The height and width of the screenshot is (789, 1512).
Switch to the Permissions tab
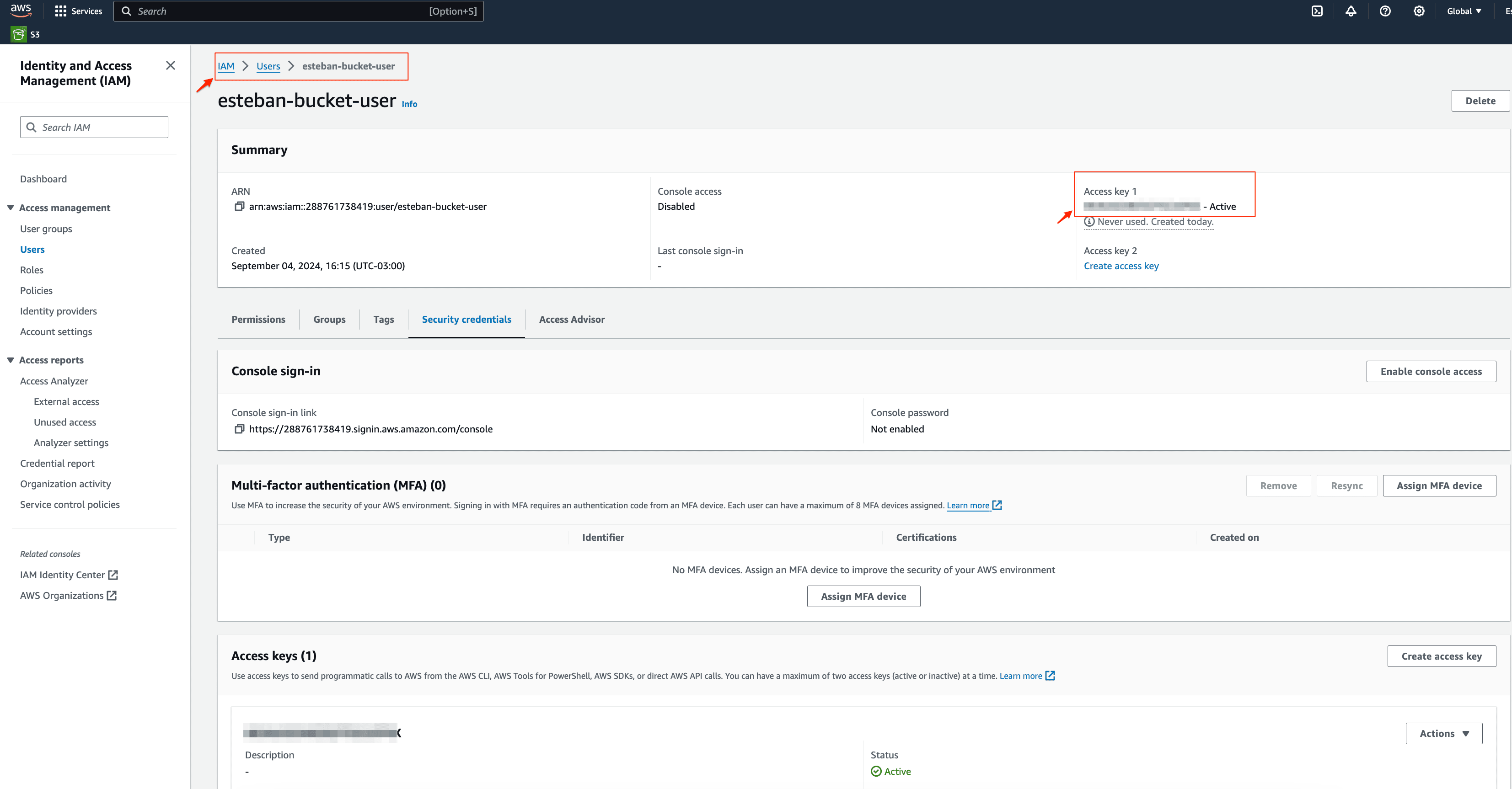pos(258,319)
